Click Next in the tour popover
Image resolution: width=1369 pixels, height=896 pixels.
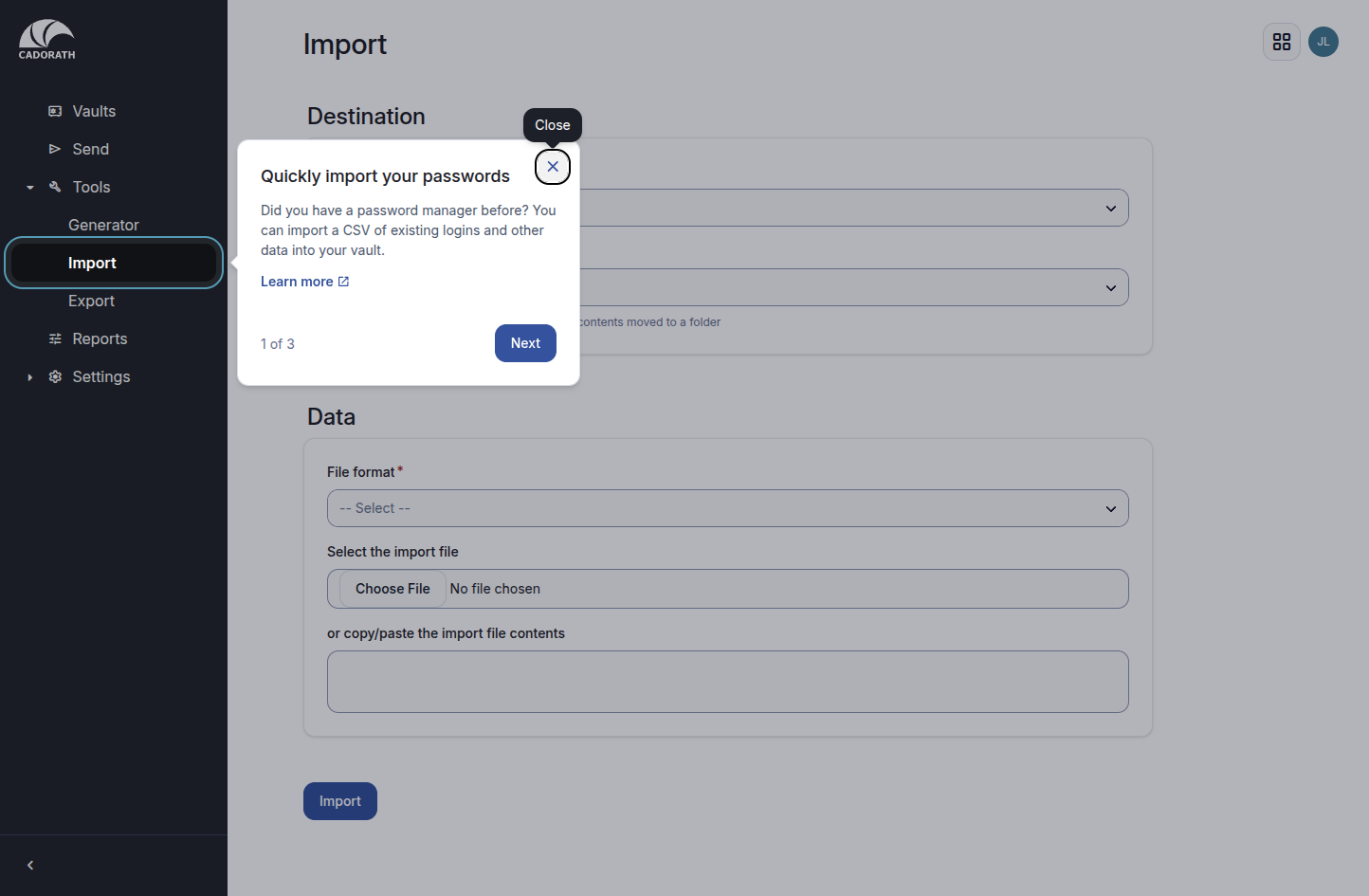[525, 343]
